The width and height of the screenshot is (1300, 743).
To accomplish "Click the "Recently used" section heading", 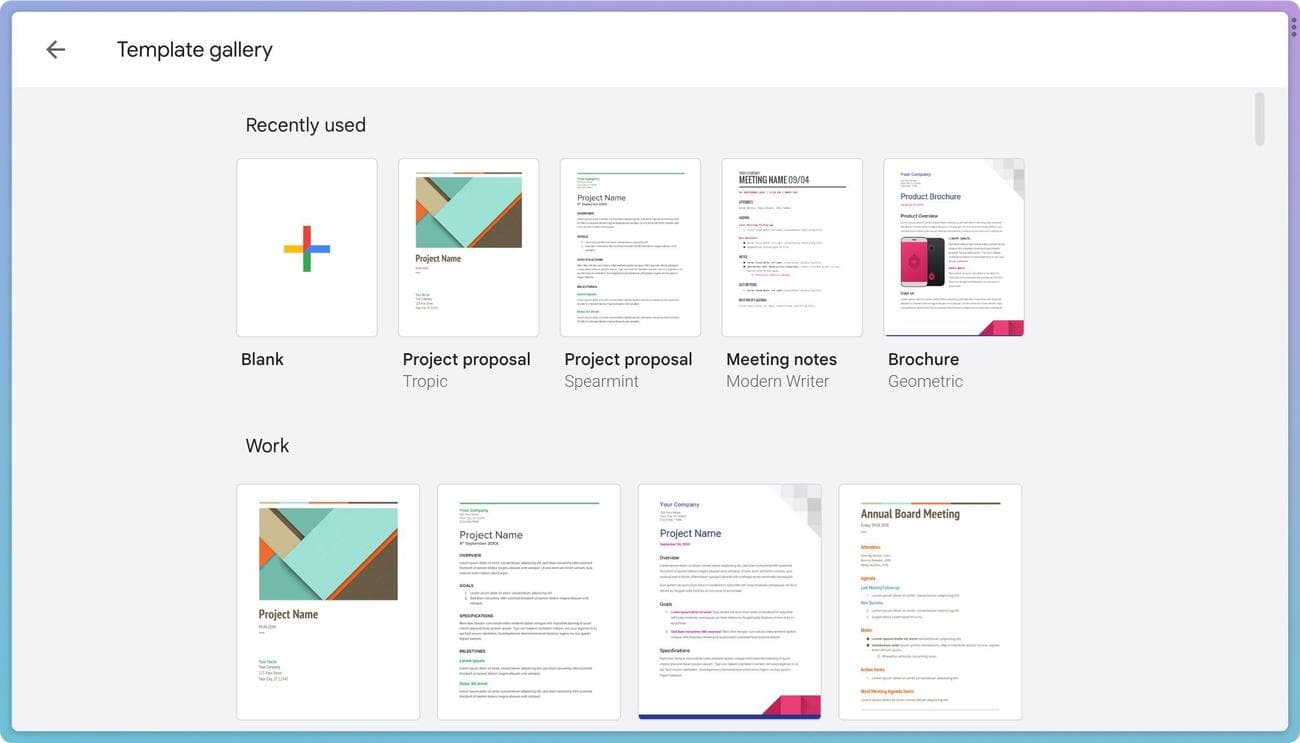I will coord(305,125).
